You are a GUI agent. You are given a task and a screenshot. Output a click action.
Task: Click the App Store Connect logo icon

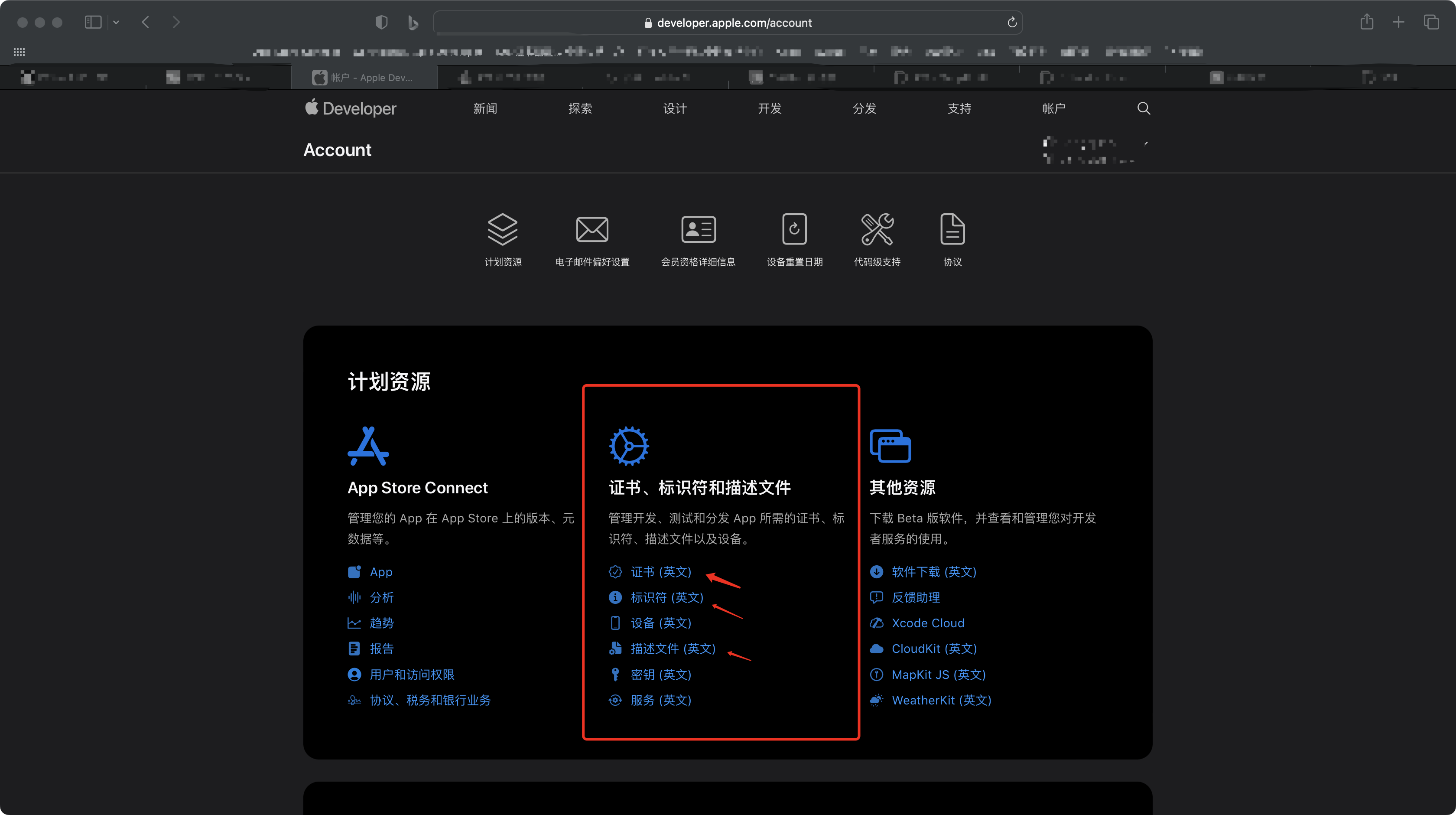pyautogui.click(x=368, y=446)
